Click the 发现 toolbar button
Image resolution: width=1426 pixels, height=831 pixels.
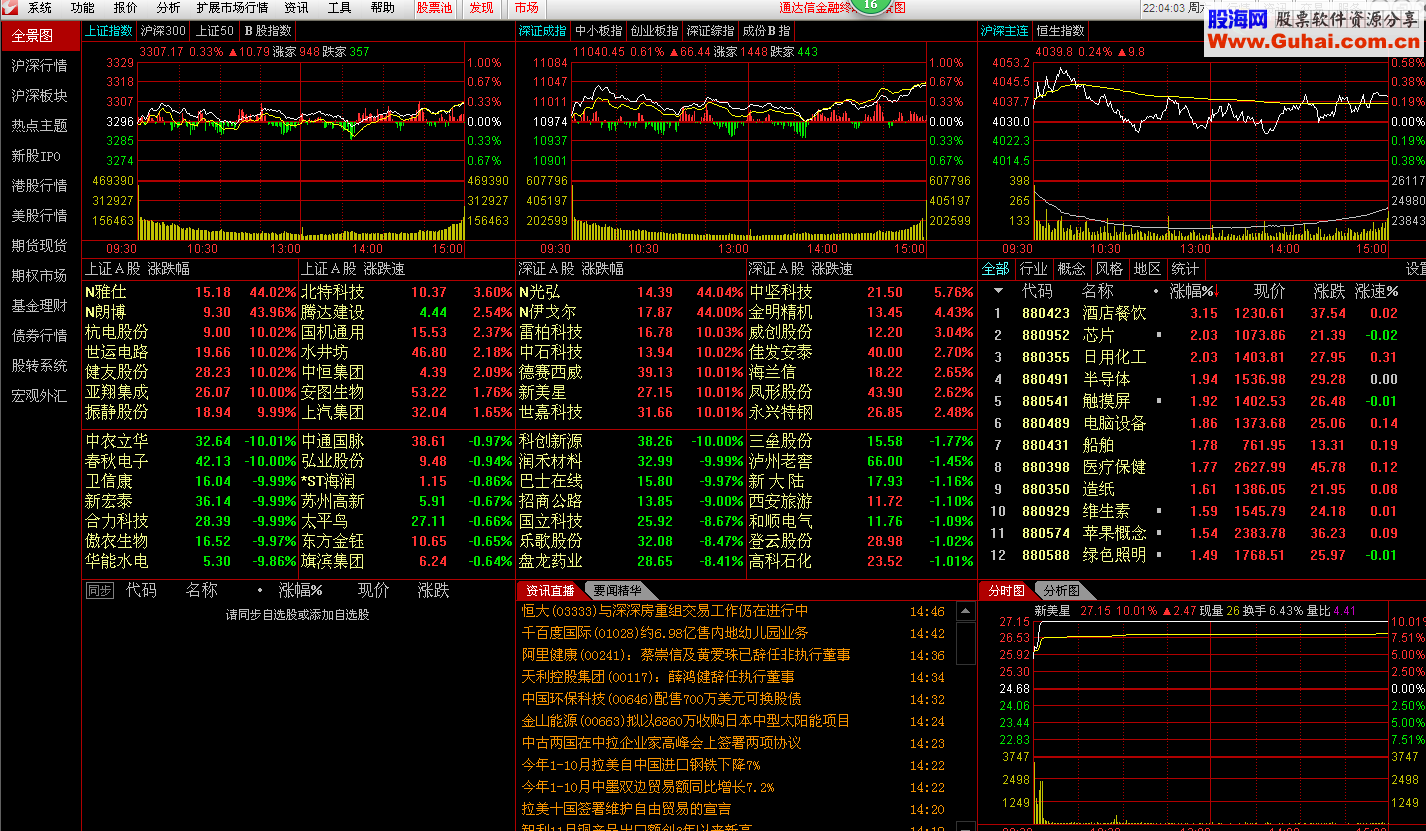tap(482, 8)
